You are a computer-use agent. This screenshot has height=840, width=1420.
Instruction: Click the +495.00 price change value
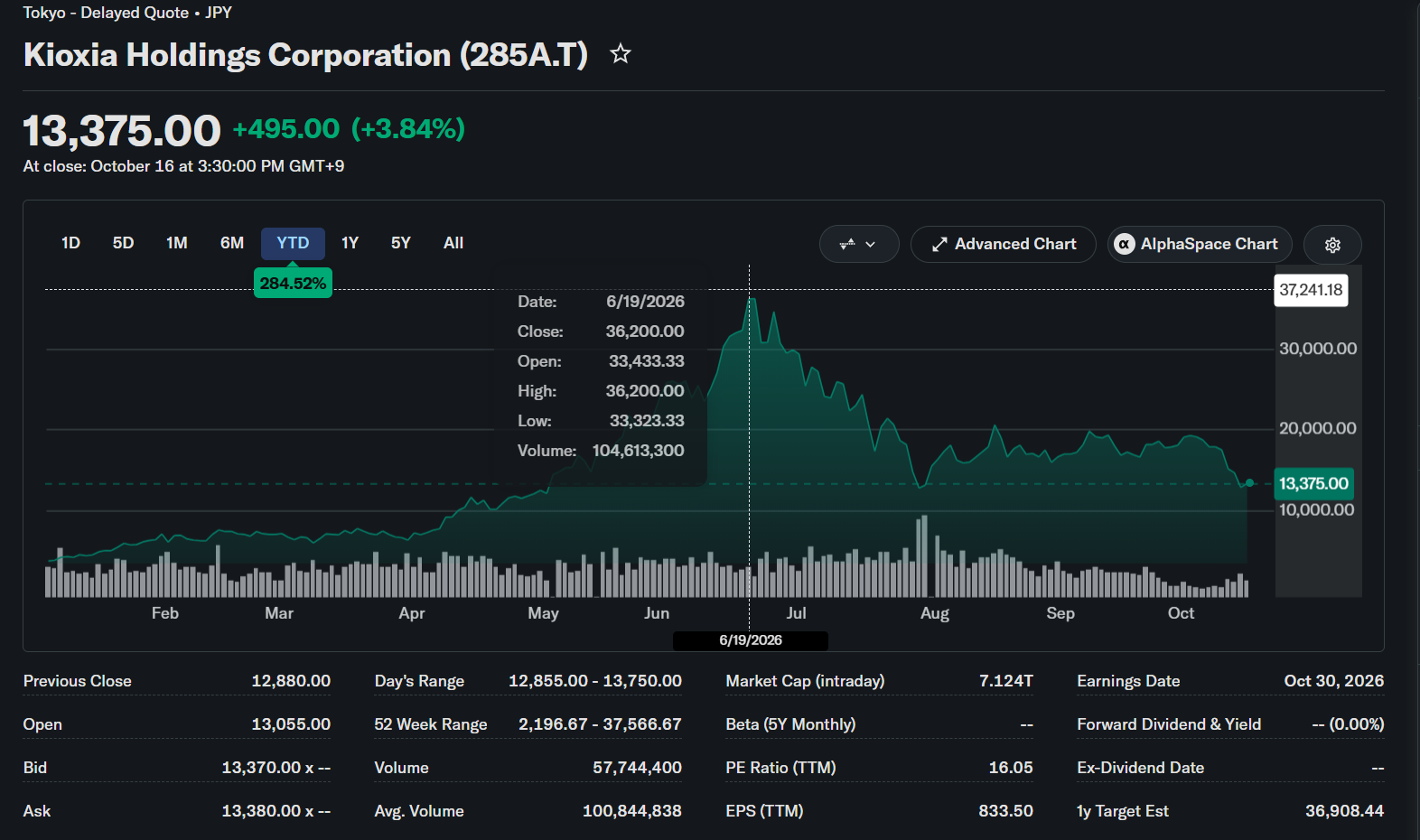[286, 129]
